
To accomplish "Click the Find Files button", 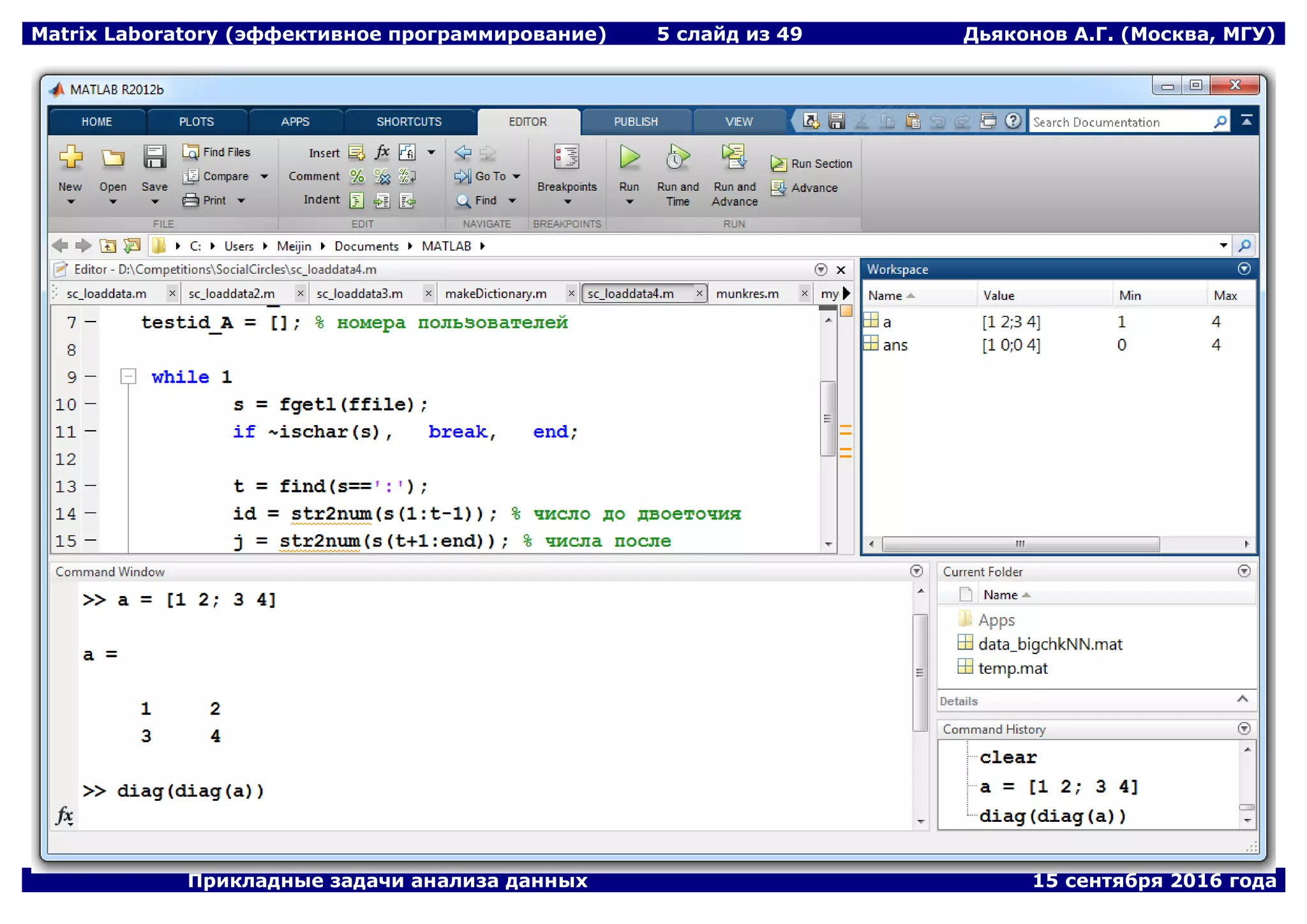I will [x=217, y=152].
